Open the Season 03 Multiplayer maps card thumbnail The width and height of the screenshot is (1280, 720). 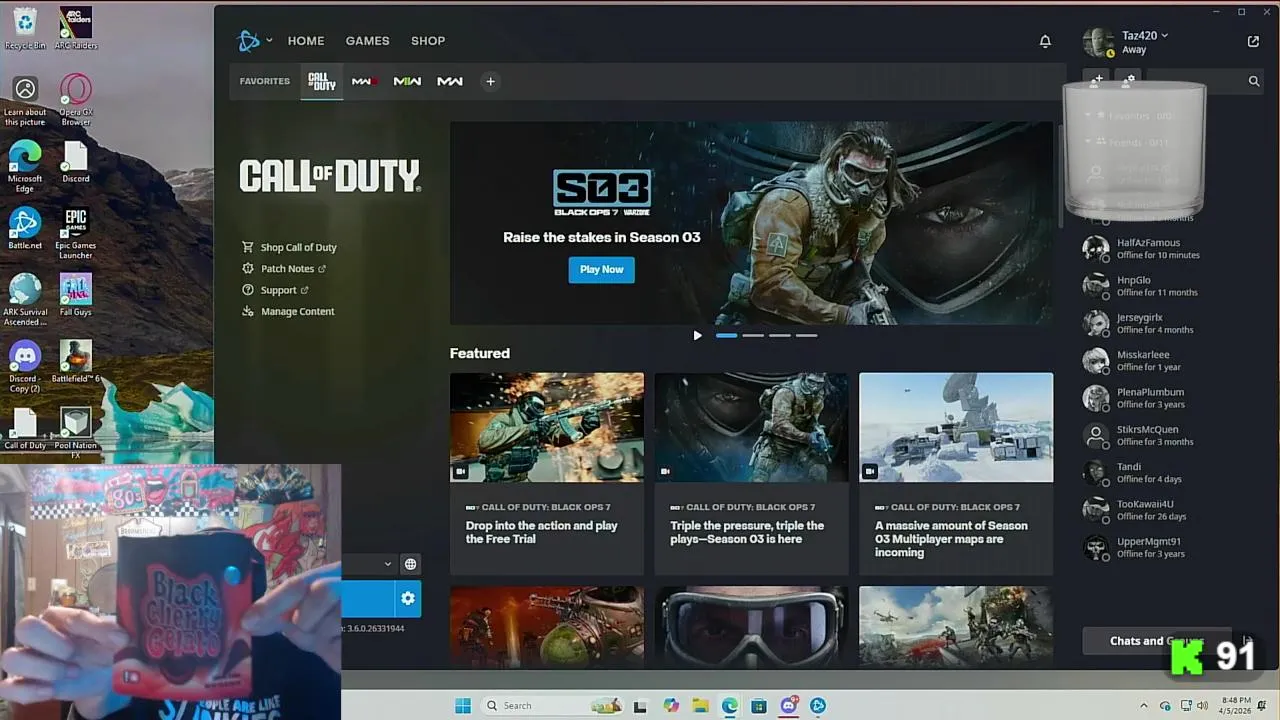(956, 428)
